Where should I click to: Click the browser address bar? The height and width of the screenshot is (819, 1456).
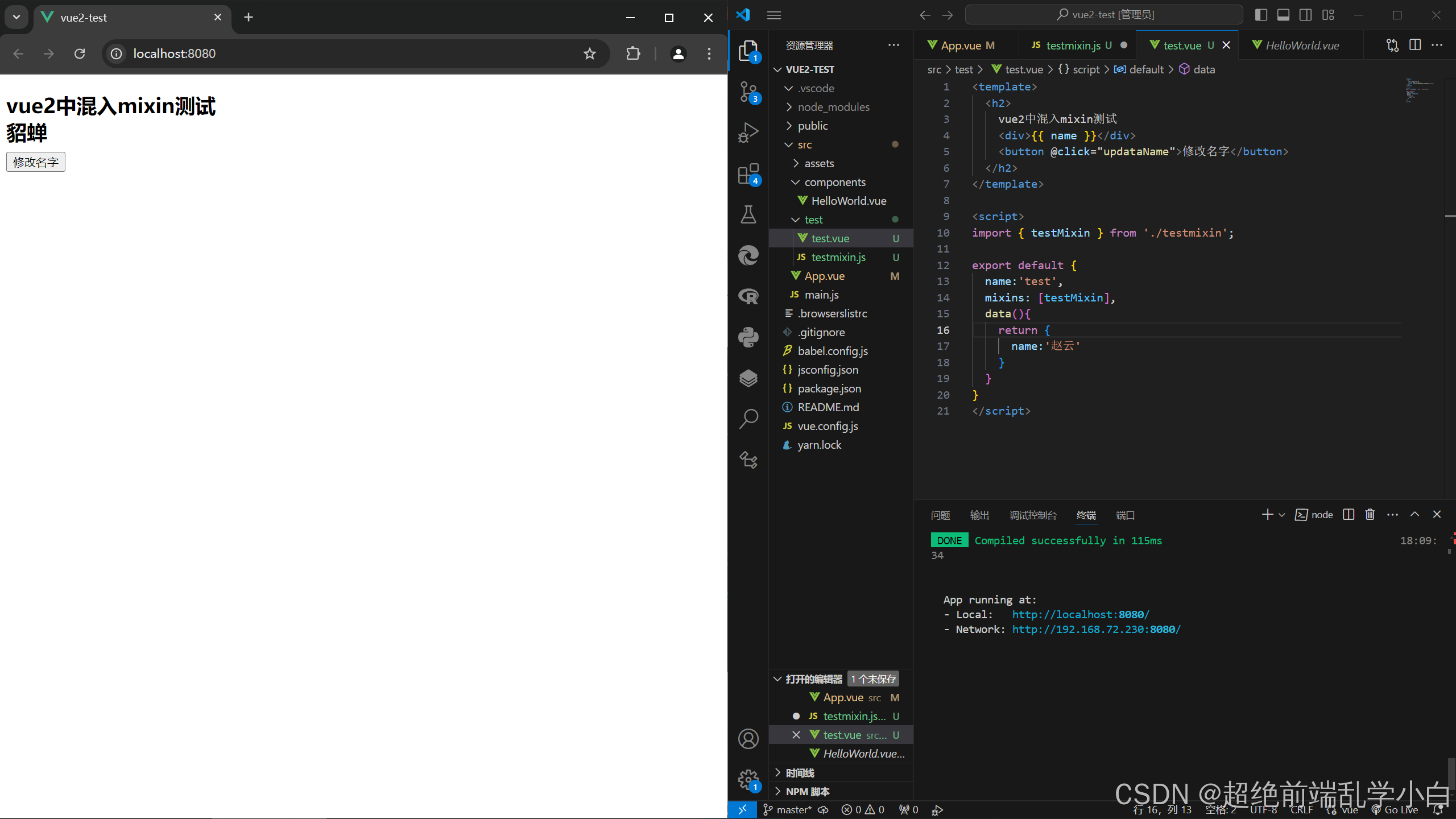click(341, 53)
